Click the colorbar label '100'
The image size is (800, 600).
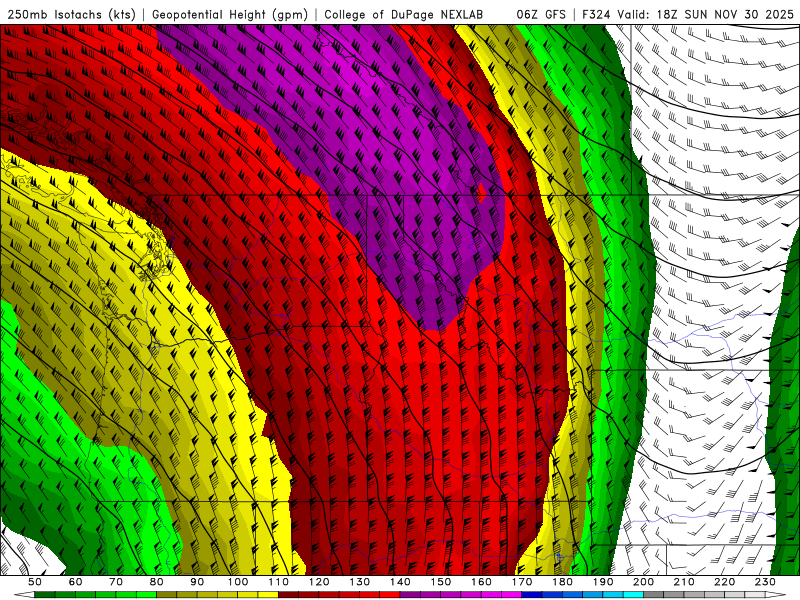[238, 582]
